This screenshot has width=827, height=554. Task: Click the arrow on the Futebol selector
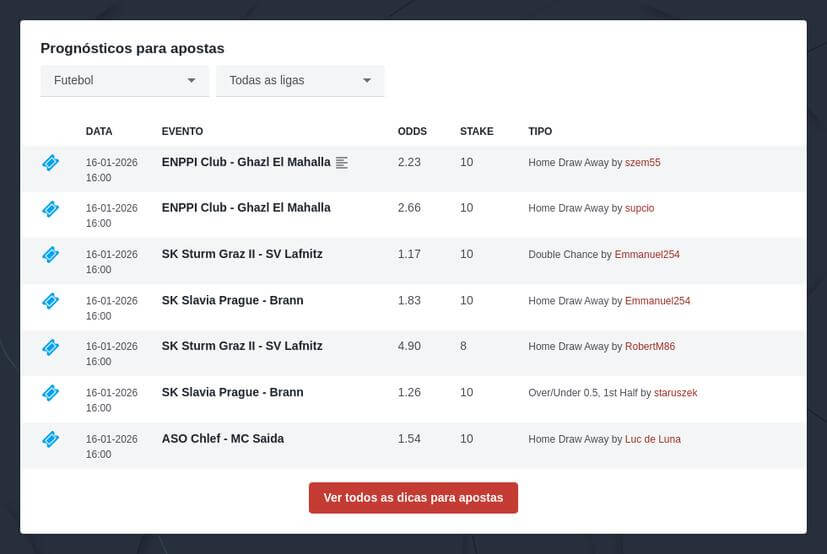[191, 80]
